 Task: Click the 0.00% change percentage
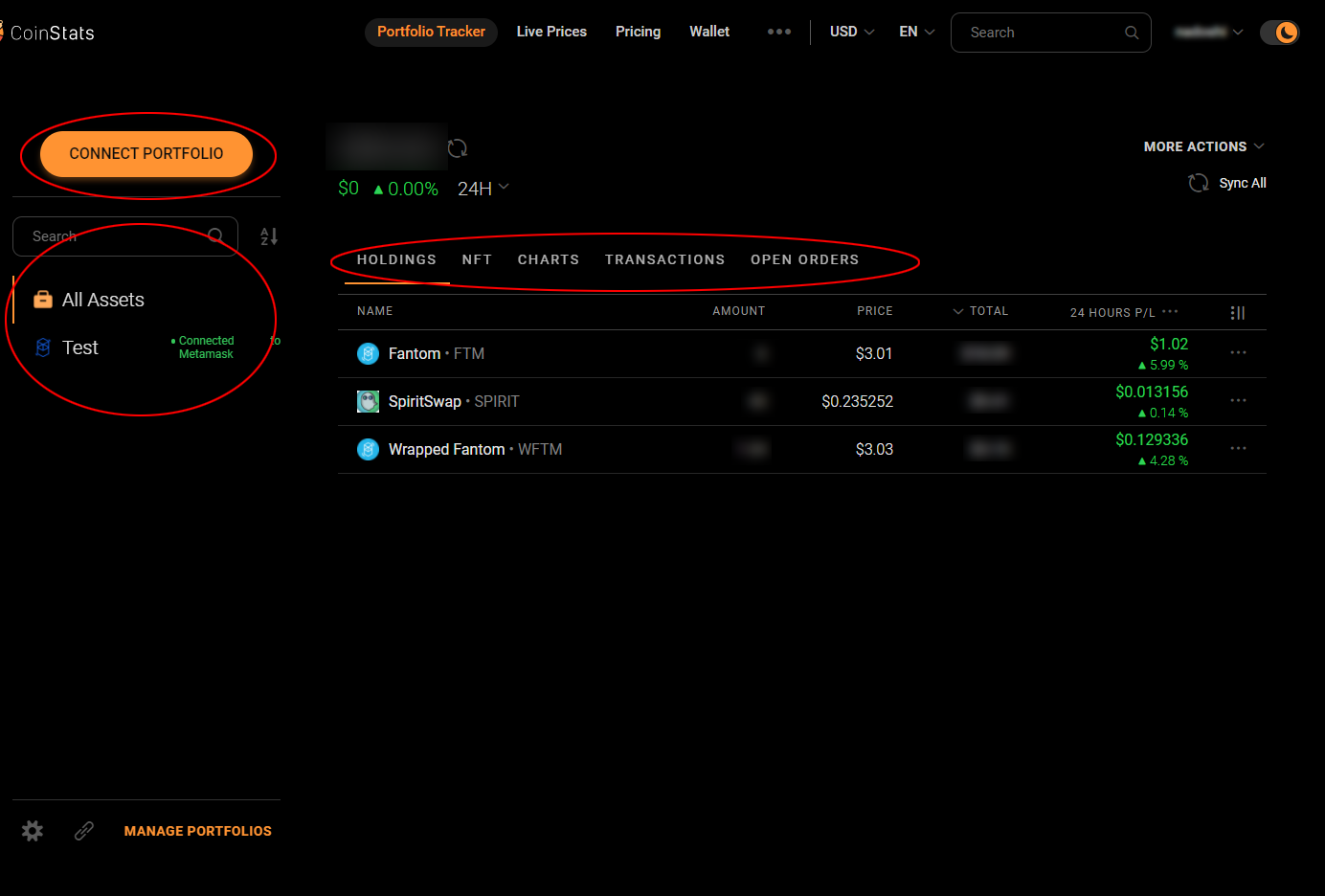(x=406, y=190)
